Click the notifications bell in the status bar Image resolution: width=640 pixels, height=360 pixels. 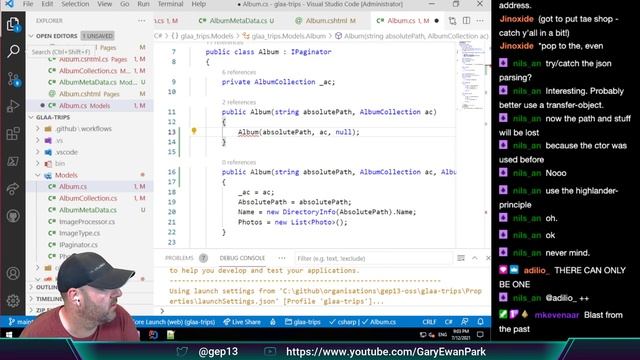tap(480, 322)
